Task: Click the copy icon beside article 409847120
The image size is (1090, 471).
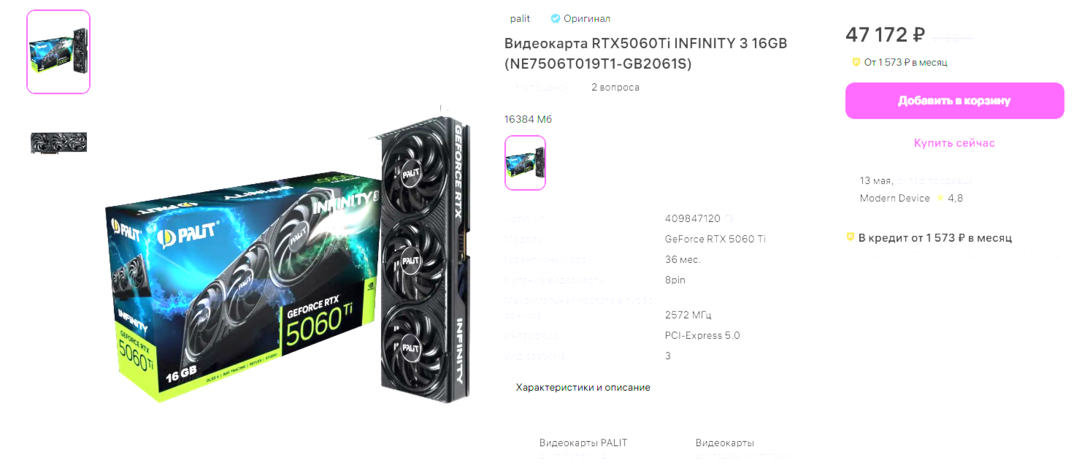Action: click(x=728, y=218)
